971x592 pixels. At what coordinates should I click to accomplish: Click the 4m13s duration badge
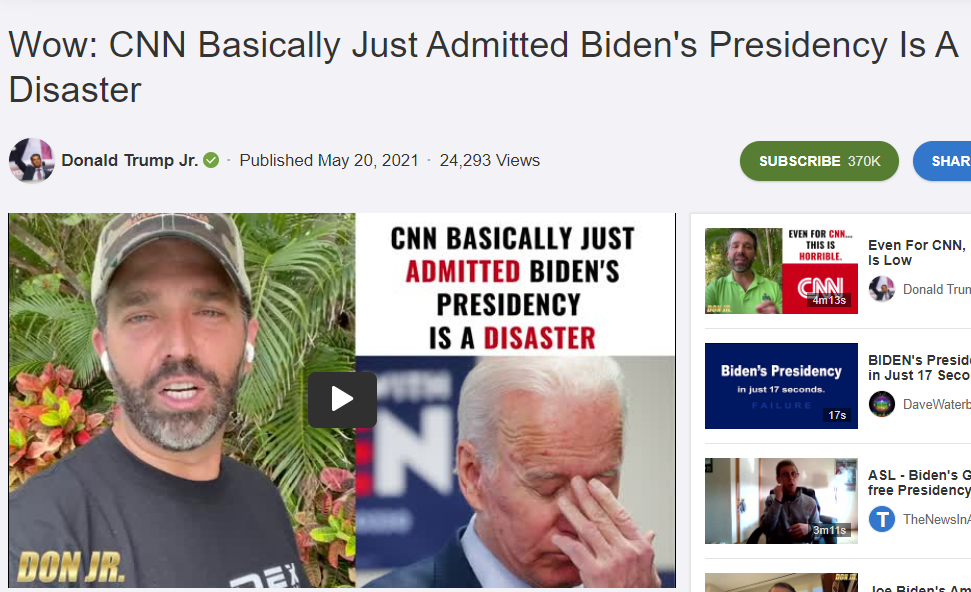[x=829, y=300]
